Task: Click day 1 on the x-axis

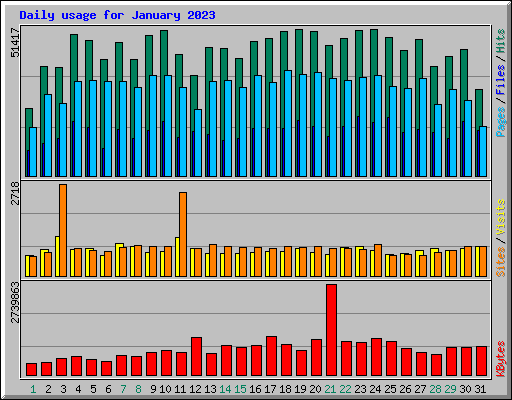Action: point(33,389)
